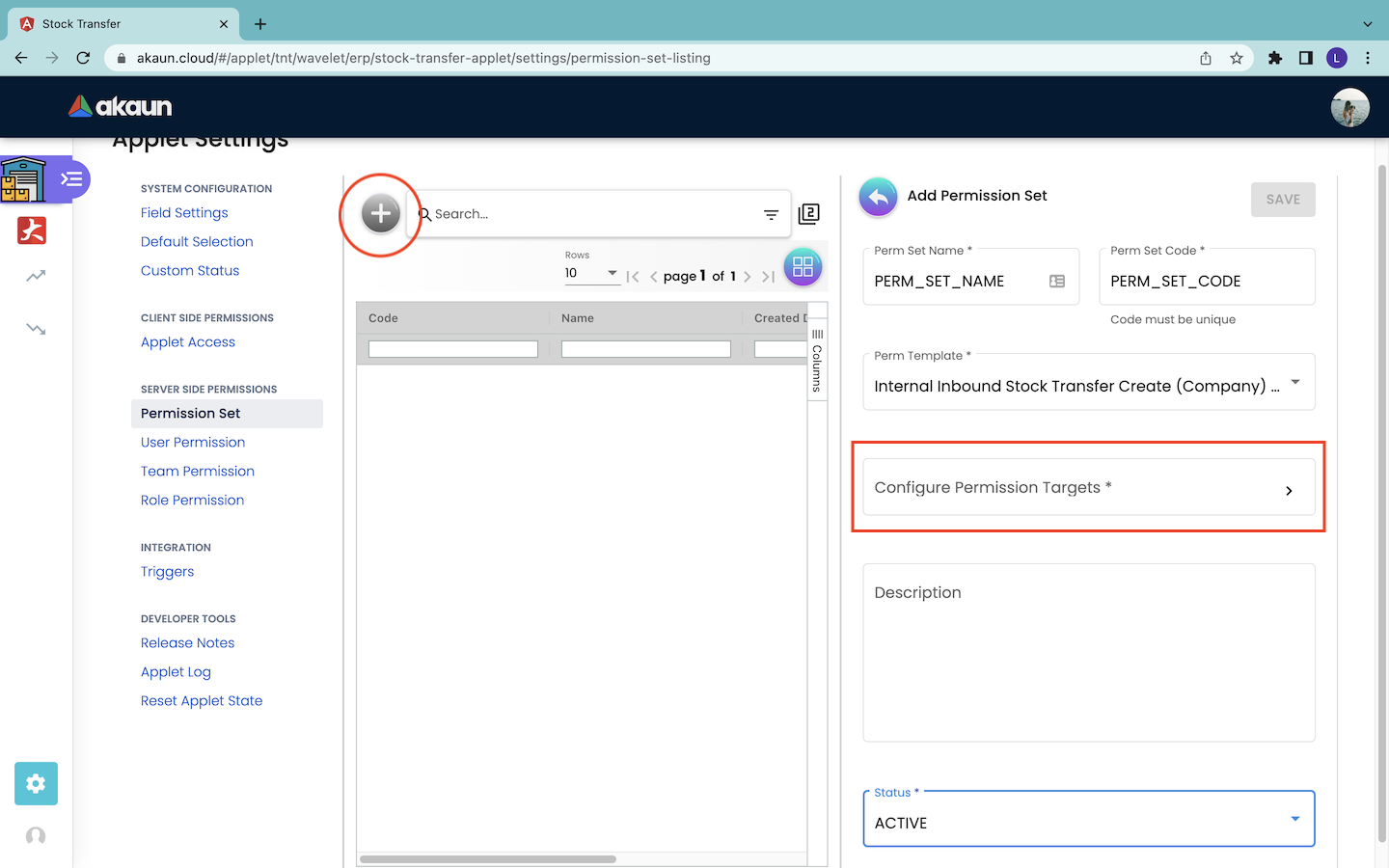Image resolution: width=1389 pixels, height=868 pixels.
Task: Open the user profile avatar
Action: click(x=1349, y=108)
